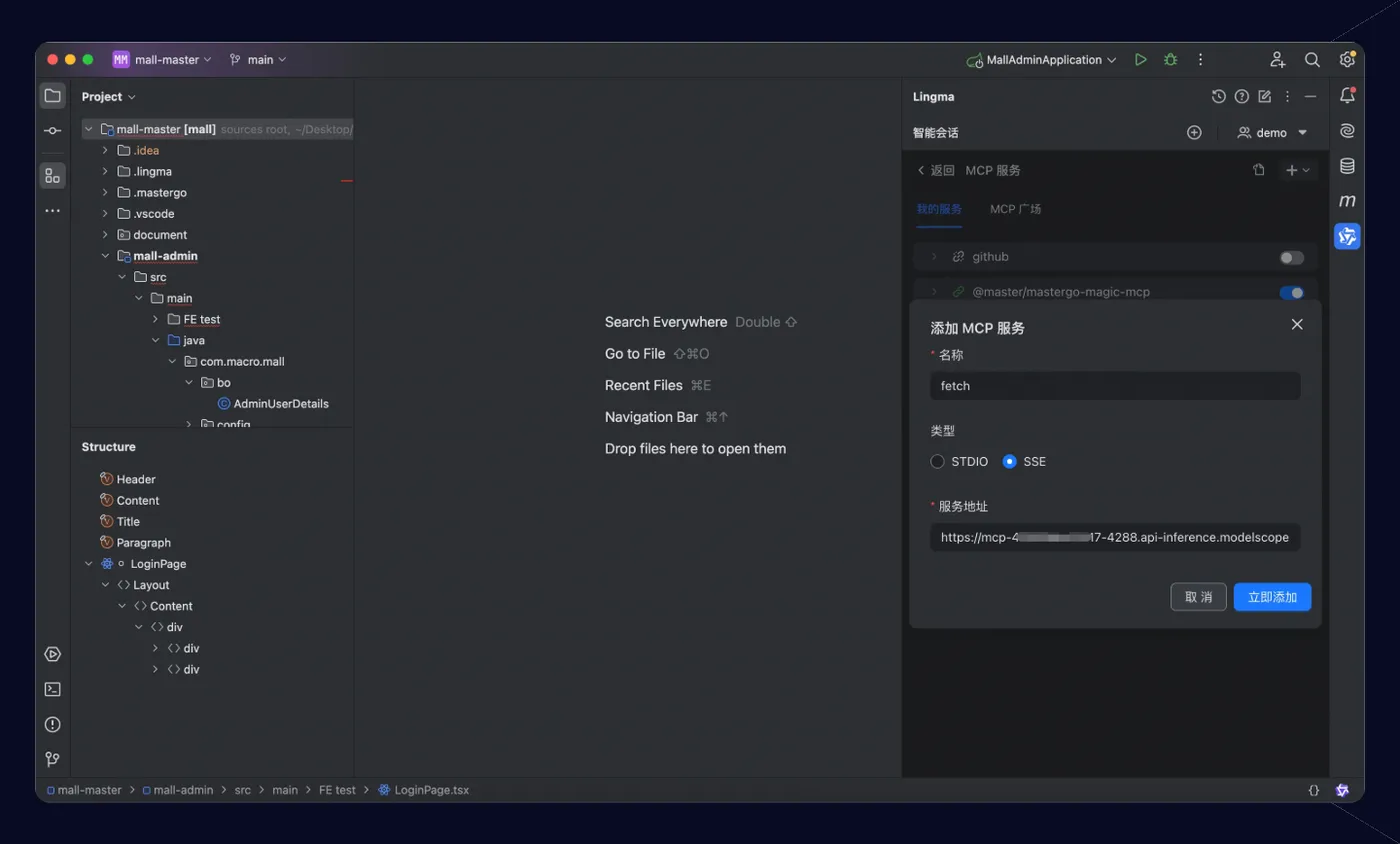The image size is (1400, 844).
Task: Disable the mastergo-magic-mcp service toggle
Action: (1291, 293)
